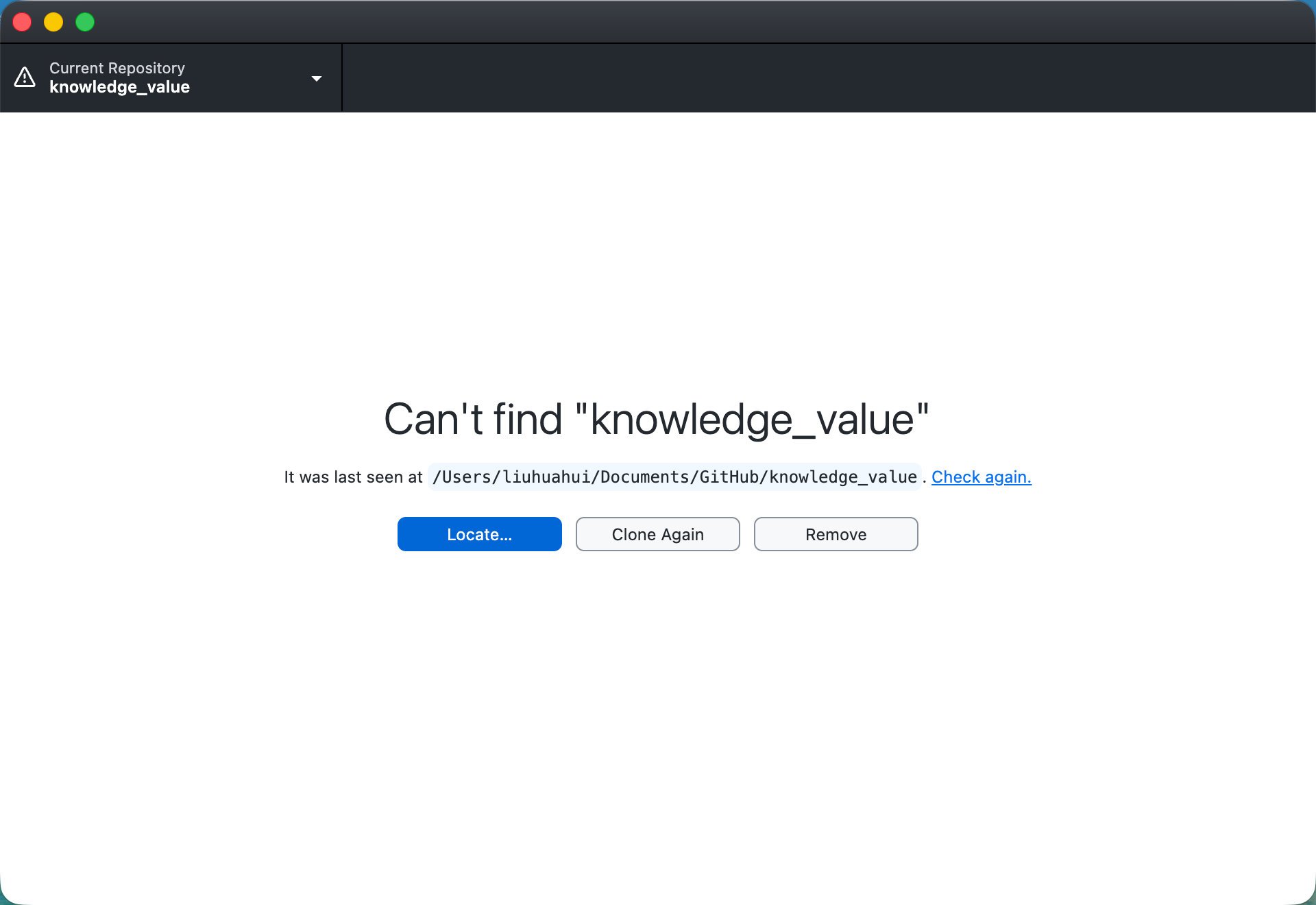Click the "Current Repository" label text

(117, 68)
